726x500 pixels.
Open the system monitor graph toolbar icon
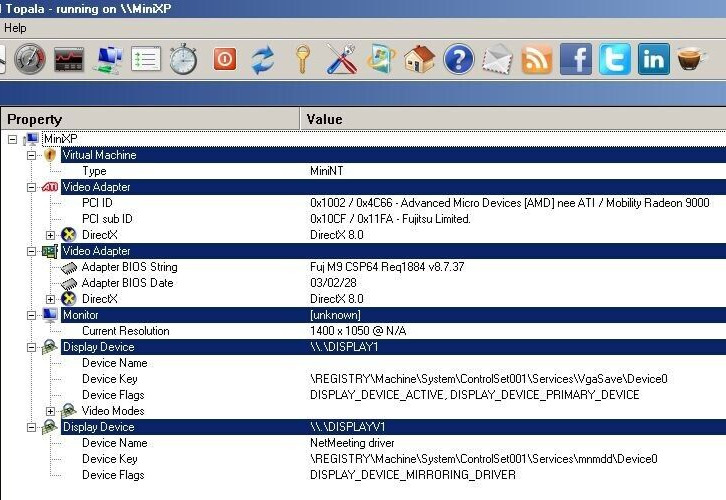[69, 60]
